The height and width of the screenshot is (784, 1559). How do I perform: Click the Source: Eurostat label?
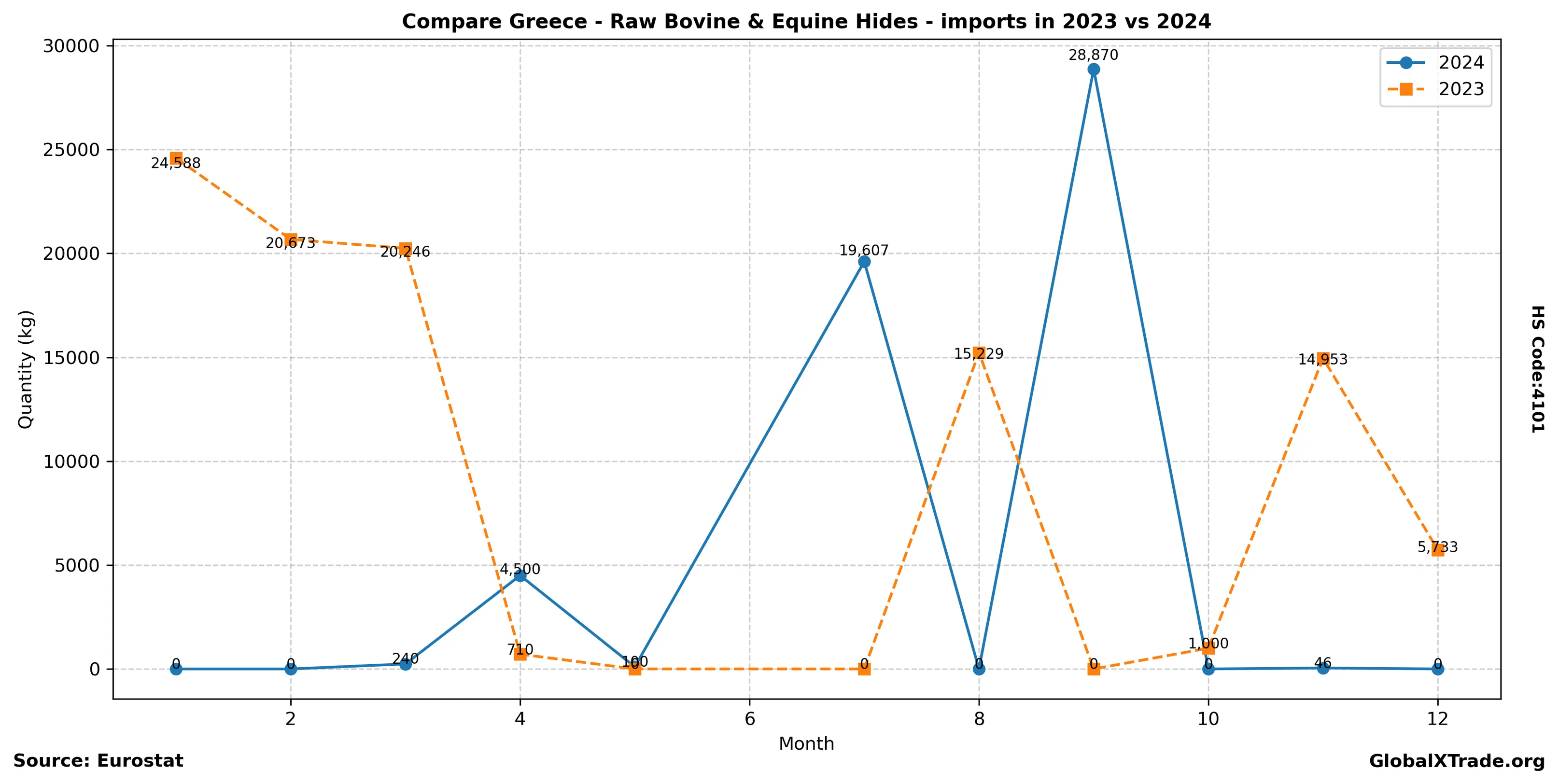98,761
